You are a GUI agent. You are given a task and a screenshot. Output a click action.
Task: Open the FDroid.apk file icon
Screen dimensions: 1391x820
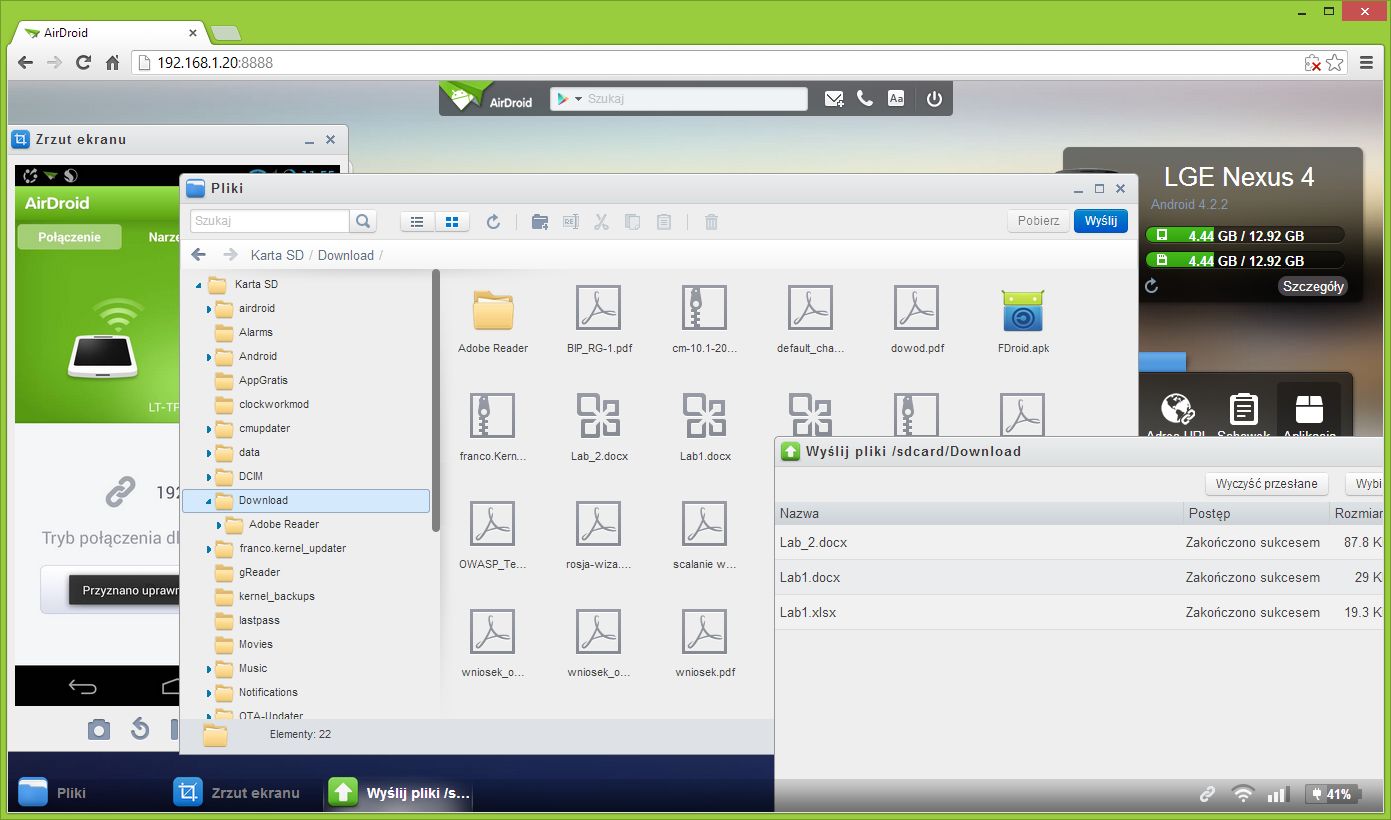[x=1022, y=310]
